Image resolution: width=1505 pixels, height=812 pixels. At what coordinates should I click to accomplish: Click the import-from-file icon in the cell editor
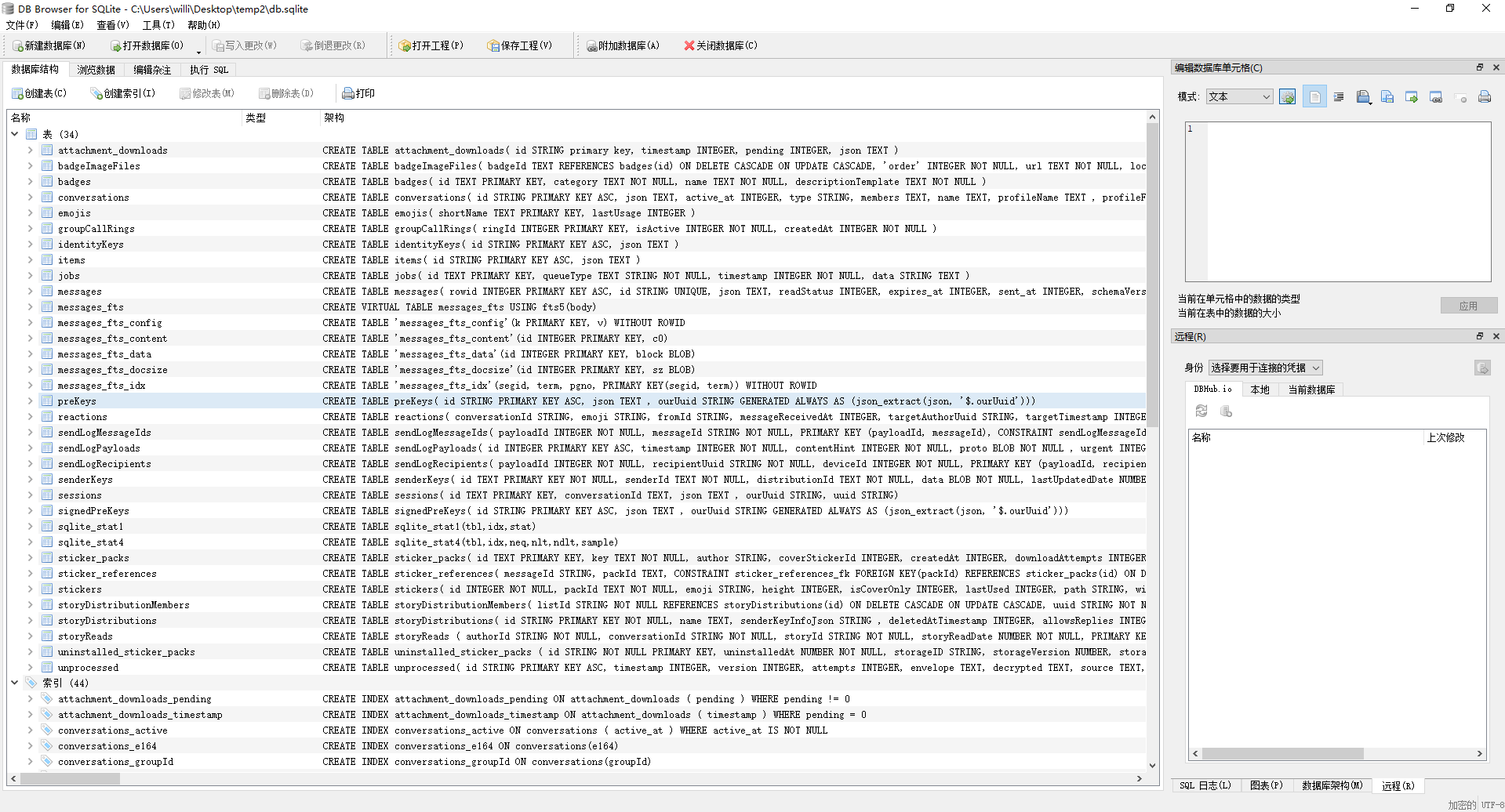coord(1363,97)
